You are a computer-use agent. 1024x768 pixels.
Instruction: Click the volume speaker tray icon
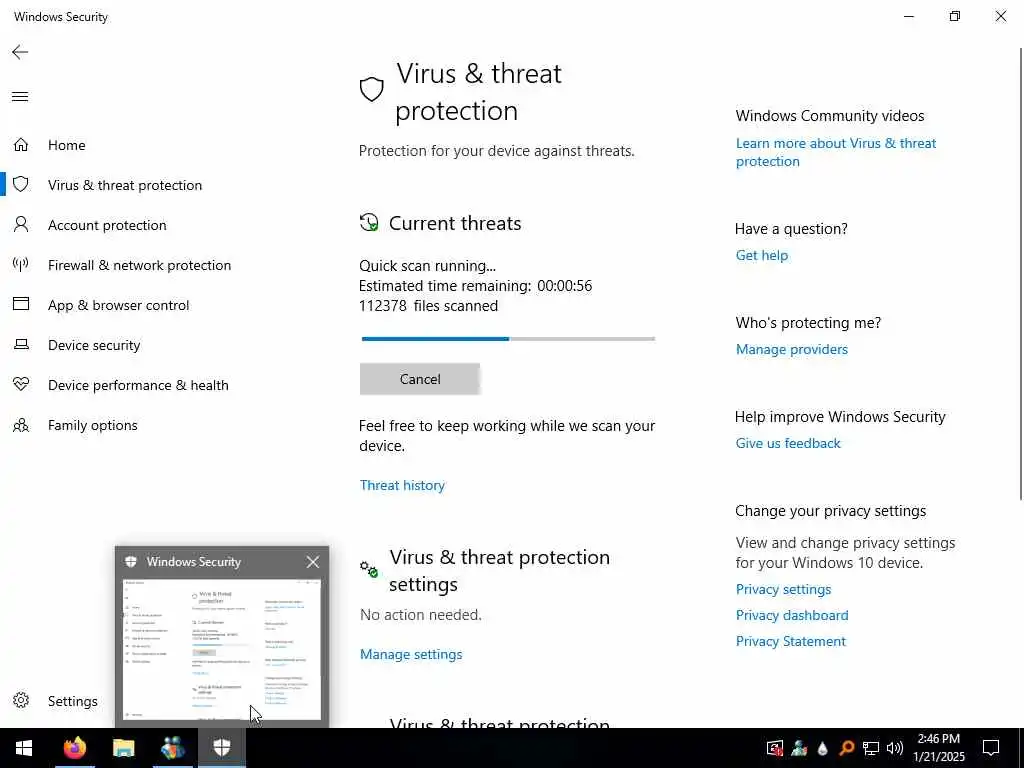tap(895, 748)
